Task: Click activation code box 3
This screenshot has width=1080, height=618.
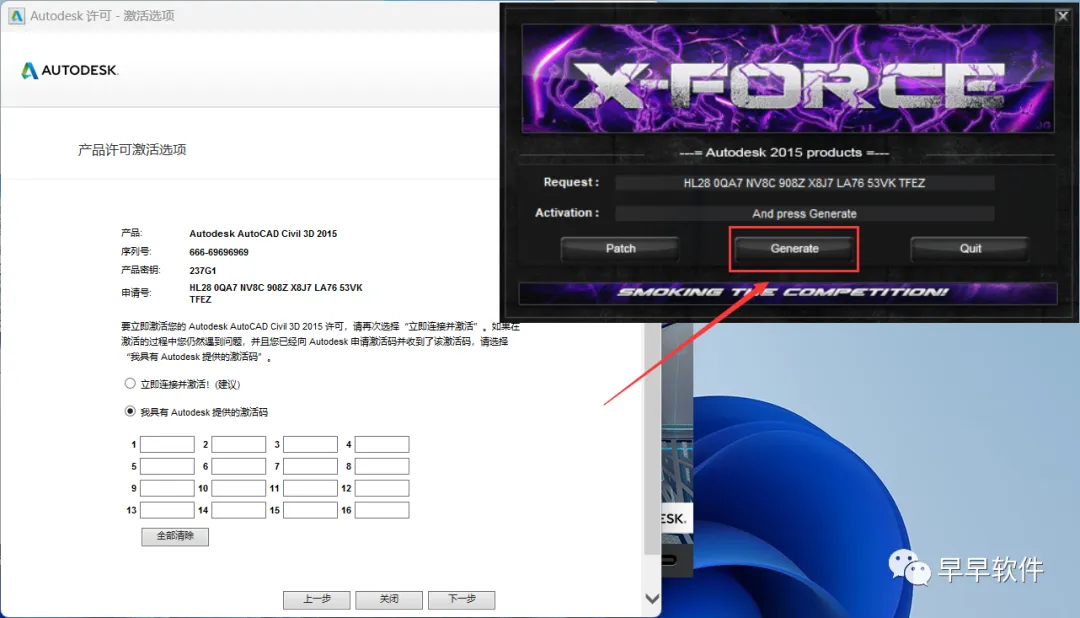Action: point(311,444)
